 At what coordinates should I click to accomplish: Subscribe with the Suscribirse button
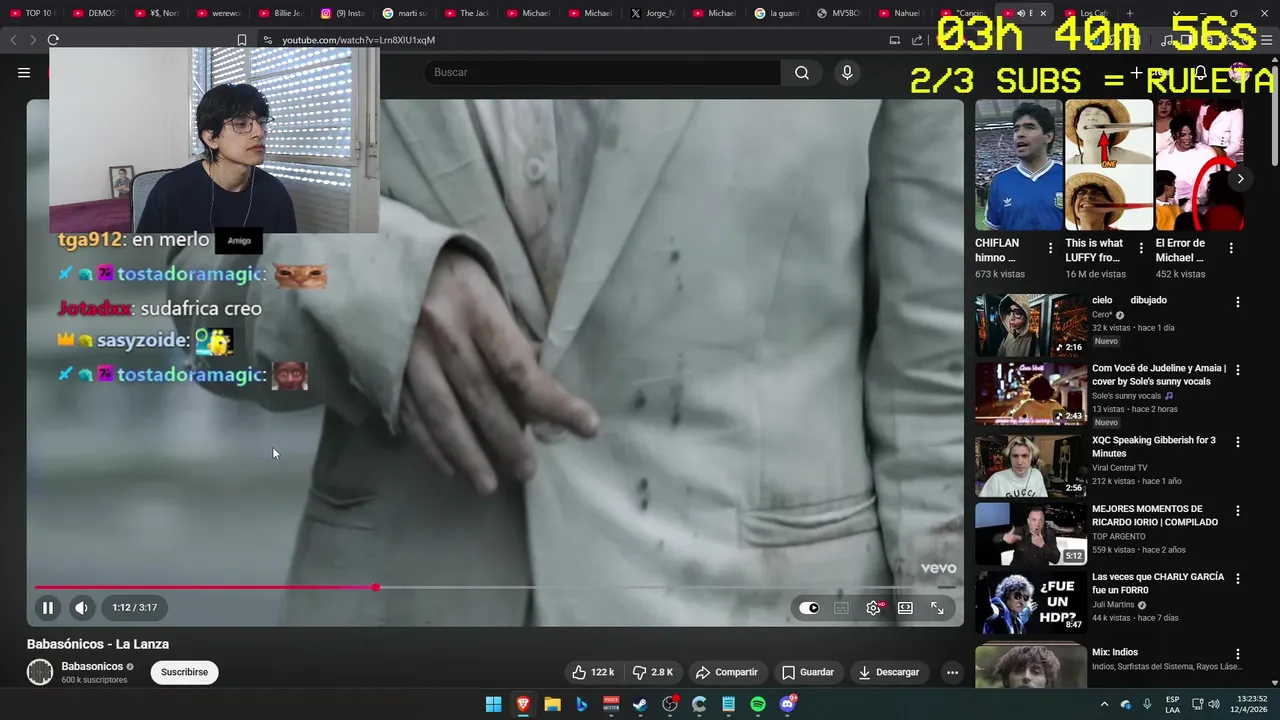point(184,672)
